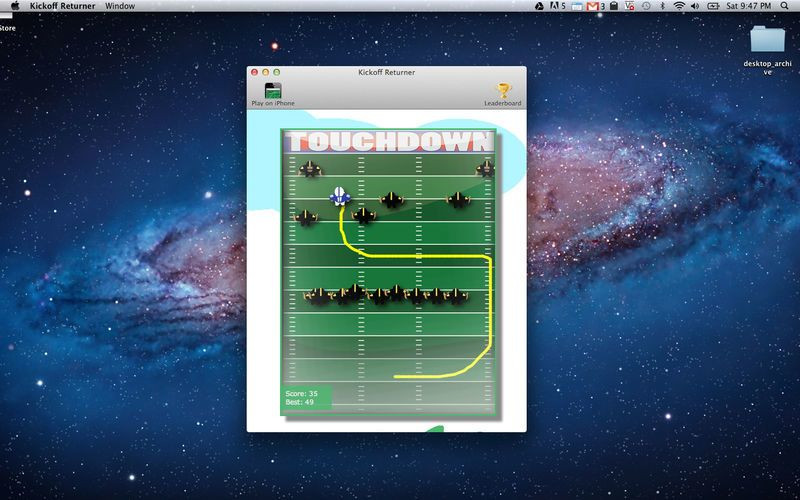The height and width of the screenshot is (500, 800).
Task: Click the dark clipboard menu bar icon
Action: click(614, 6)
